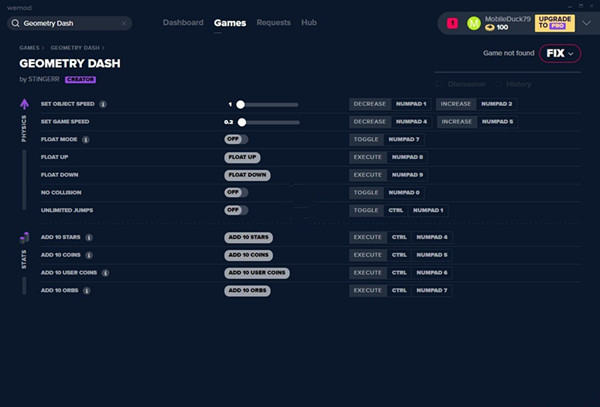Switch to the Games tab
The image size is (600, 407).
point(230,23)
